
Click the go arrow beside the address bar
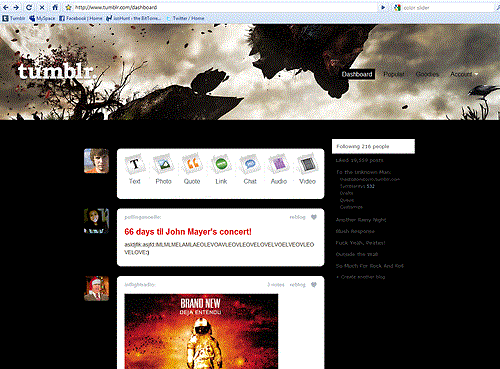[383, 7]
